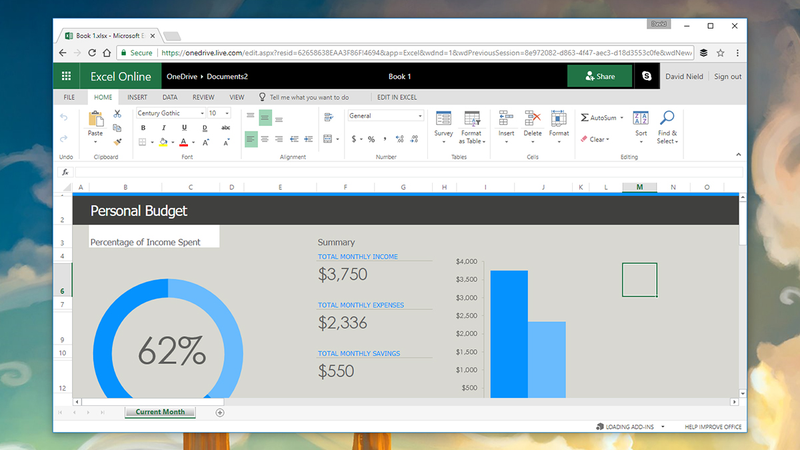Click HELP IMPROVE OFFICE in status bar
Viewport: 800px width, 450px height.
713,427
